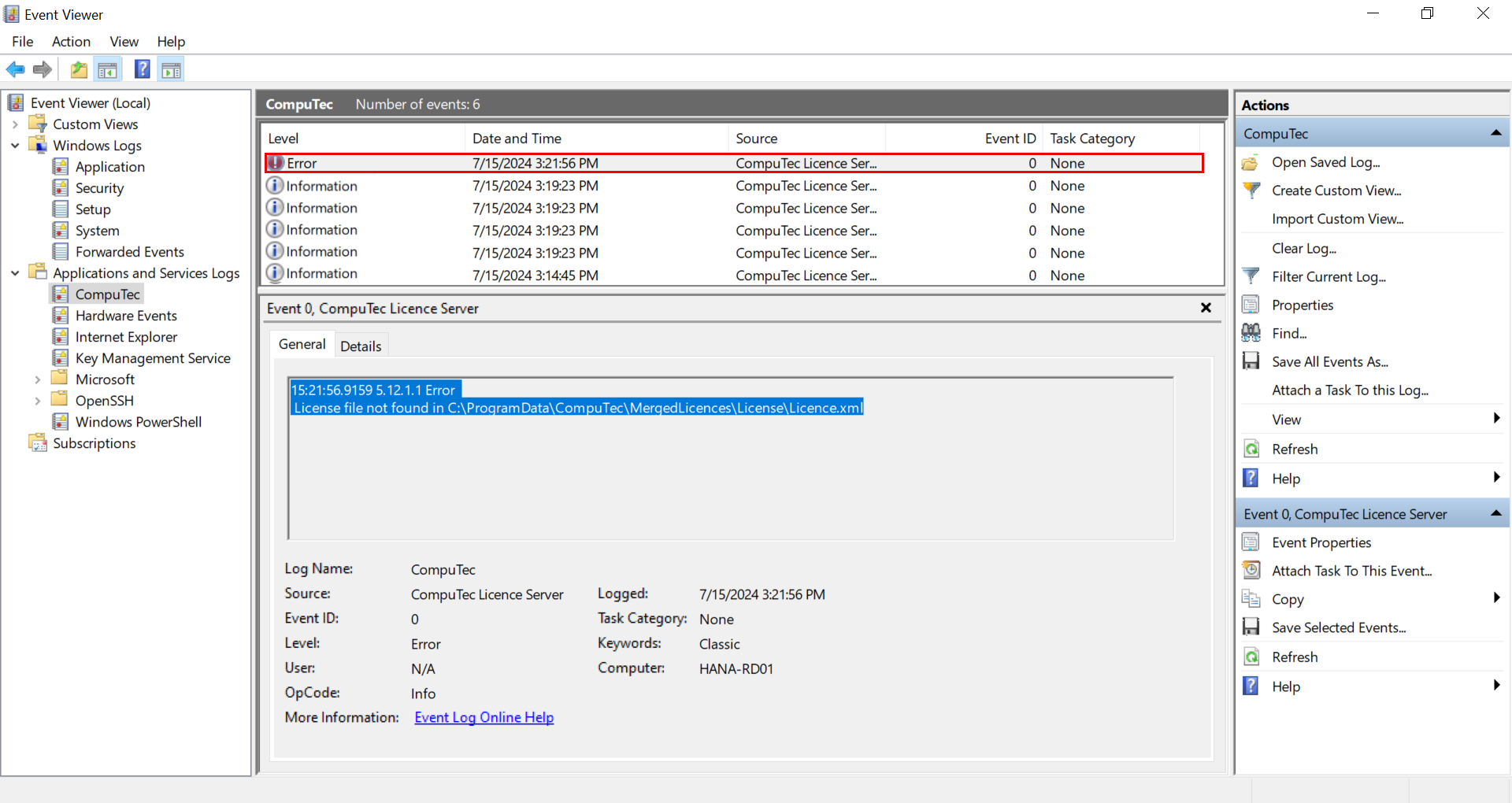Select the Create Custom View filter icon
The height and width of the screenshot is (803, 1512).
[1252, 191]
